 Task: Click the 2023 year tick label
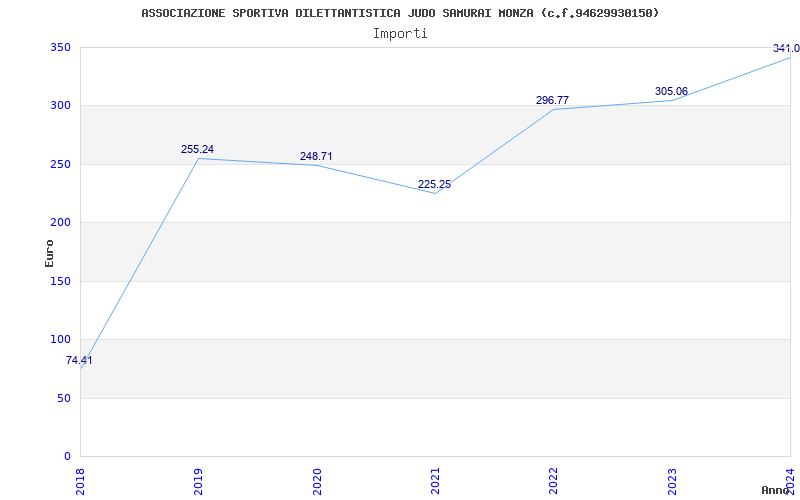[x=672, y=481]
